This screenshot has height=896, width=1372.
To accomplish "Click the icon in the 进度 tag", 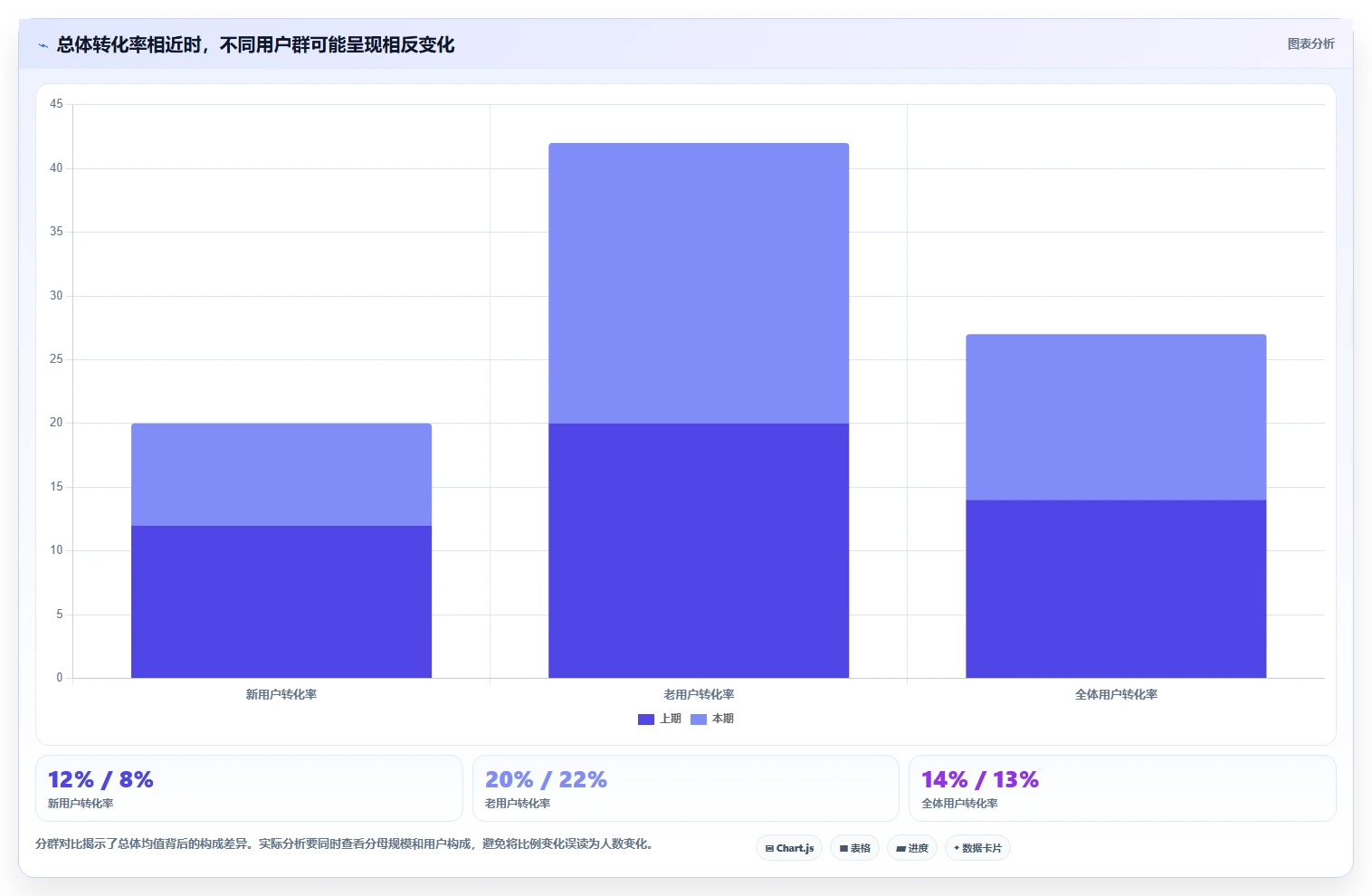I will tap(900, 849).
